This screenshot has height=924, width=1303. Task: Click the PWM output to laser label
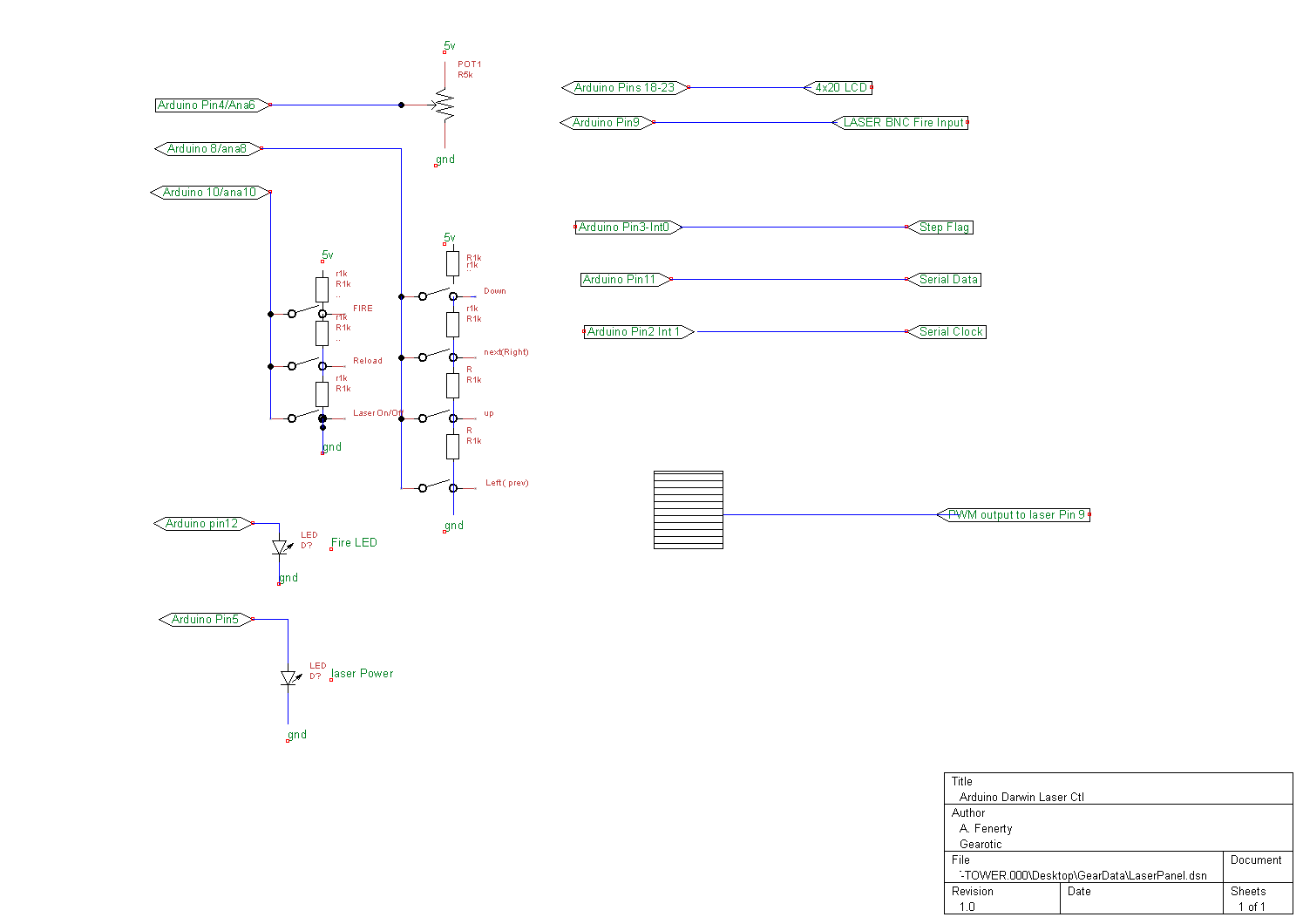(1015, 515)
